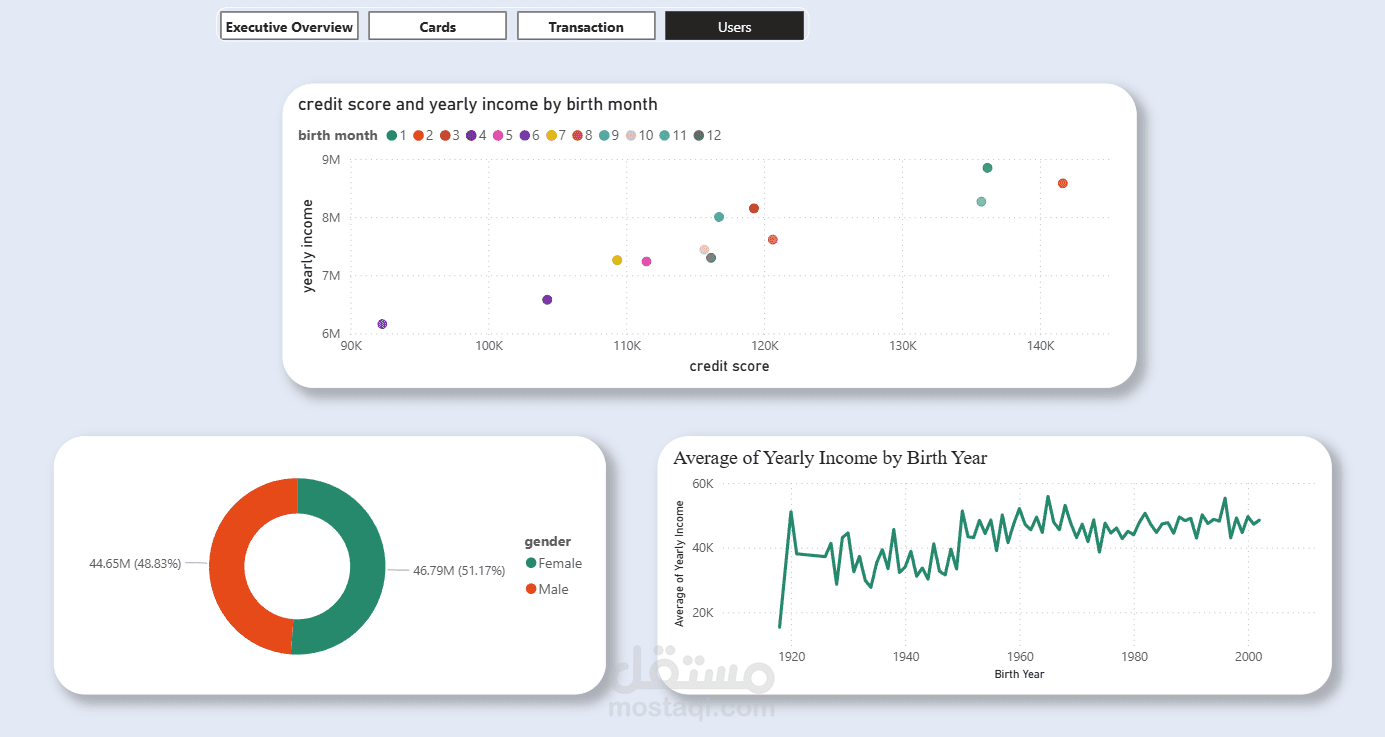Viewport: 1385px width, 737px height.
Task: Filter by birth month 2 legend item
Action: pos(423,135)
